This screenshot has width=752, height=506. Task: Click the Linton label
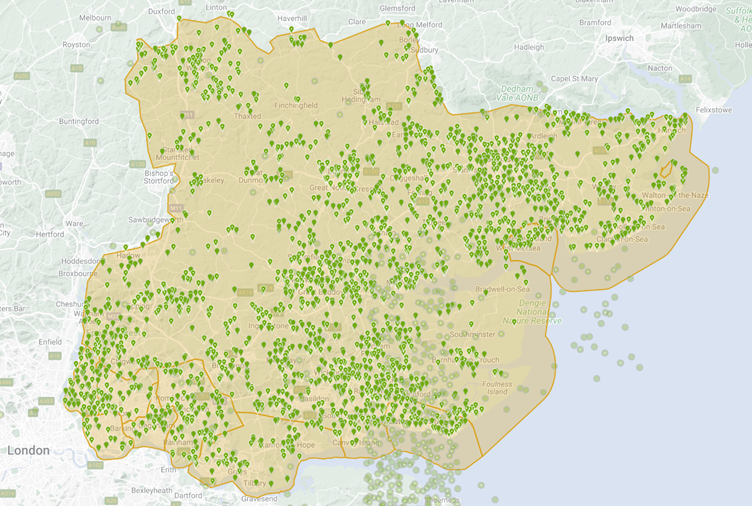[x=216, y=7]
